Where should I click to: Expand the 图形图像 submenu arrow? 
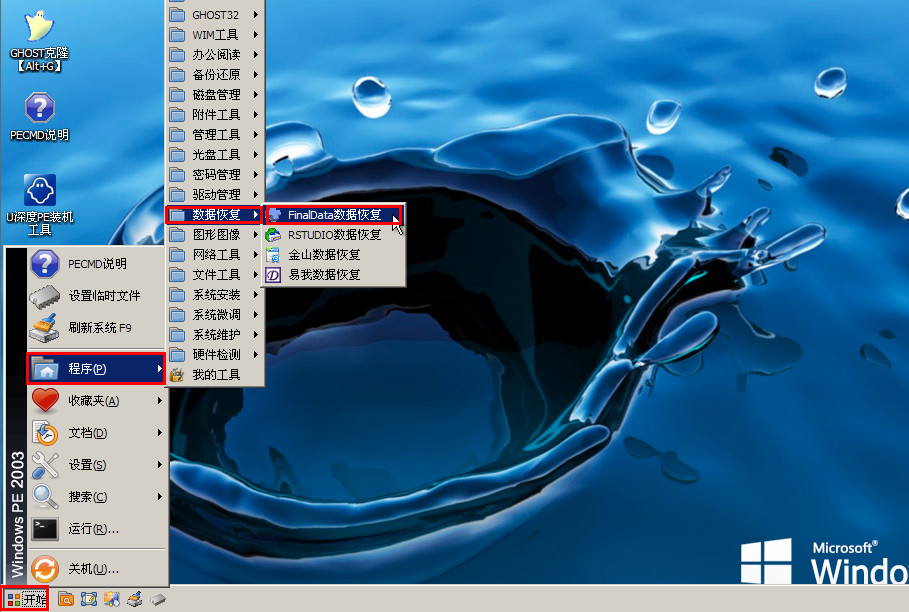256,235
